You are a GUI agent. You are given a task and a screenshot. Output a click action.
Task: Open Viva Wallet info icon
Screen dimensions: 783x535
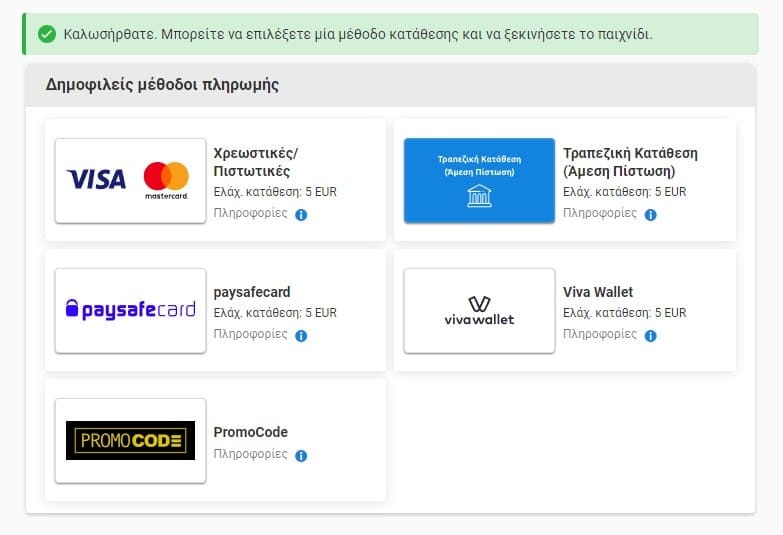pyautogui.click(x=650, y=335)
